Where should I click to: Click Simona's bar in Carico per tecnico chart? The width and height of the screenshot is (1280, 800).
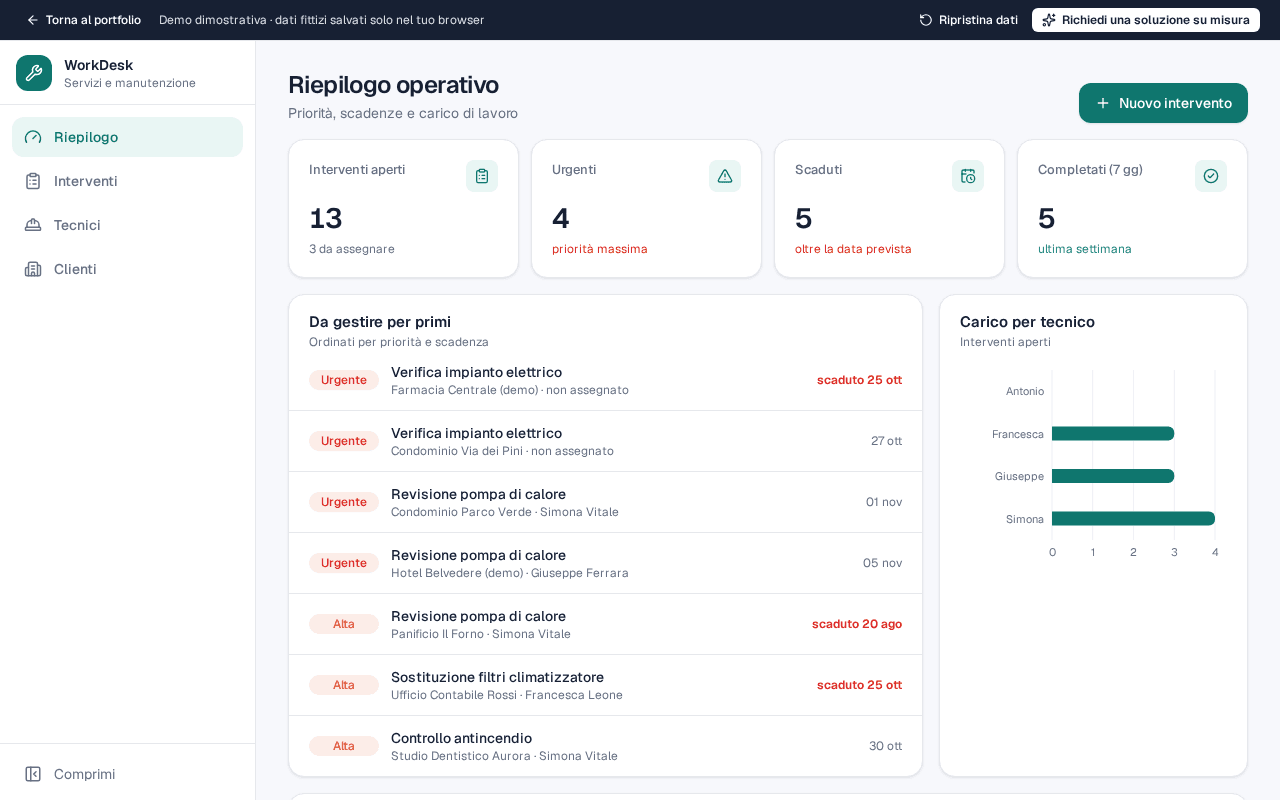1133,519
